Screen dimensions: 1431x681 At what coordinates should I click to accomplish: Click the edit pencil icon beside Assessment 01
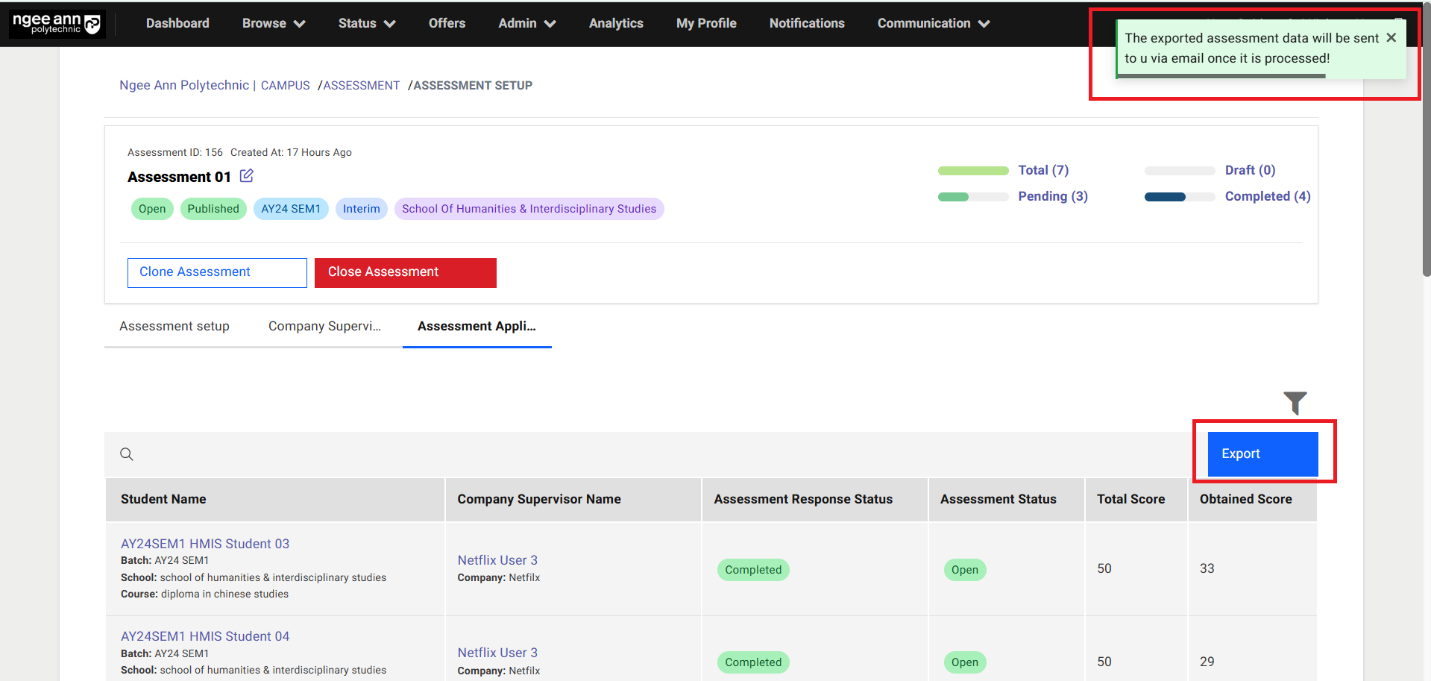(246, 176)
